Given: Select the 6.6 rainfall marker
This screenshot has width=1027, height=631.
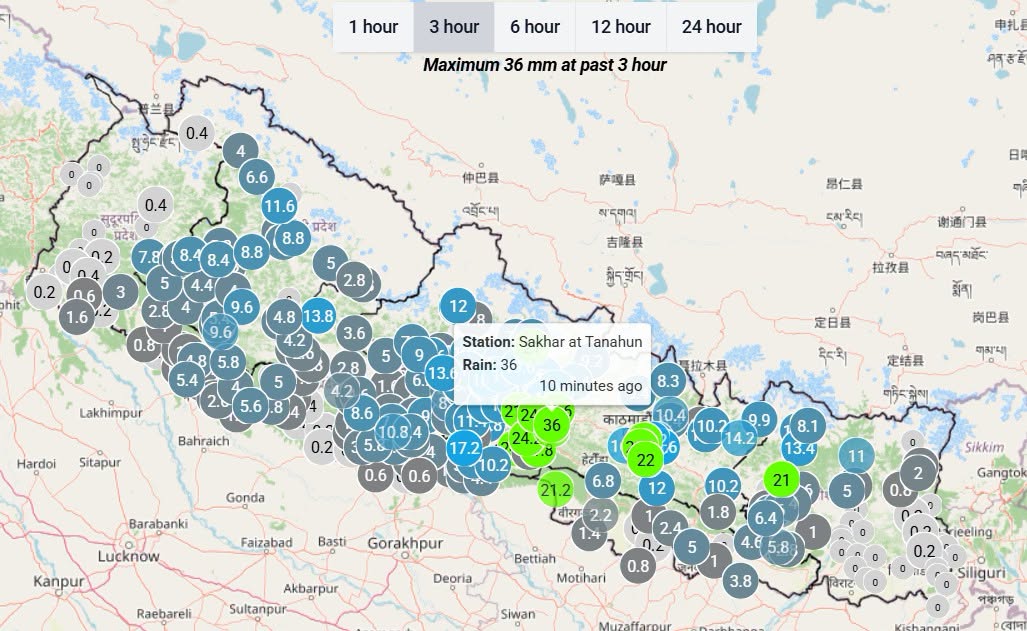Looking at the screenshot, I should click(x=256, y=176).
